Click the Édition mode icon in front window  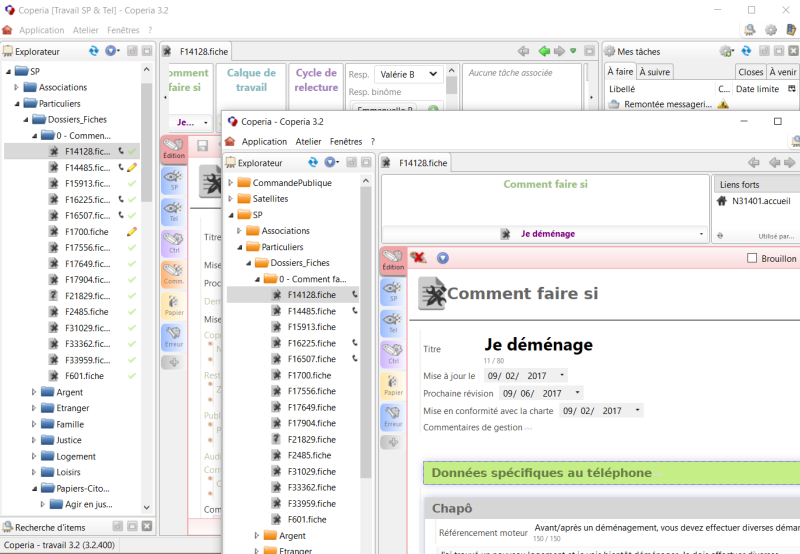[x=393, y=259]
